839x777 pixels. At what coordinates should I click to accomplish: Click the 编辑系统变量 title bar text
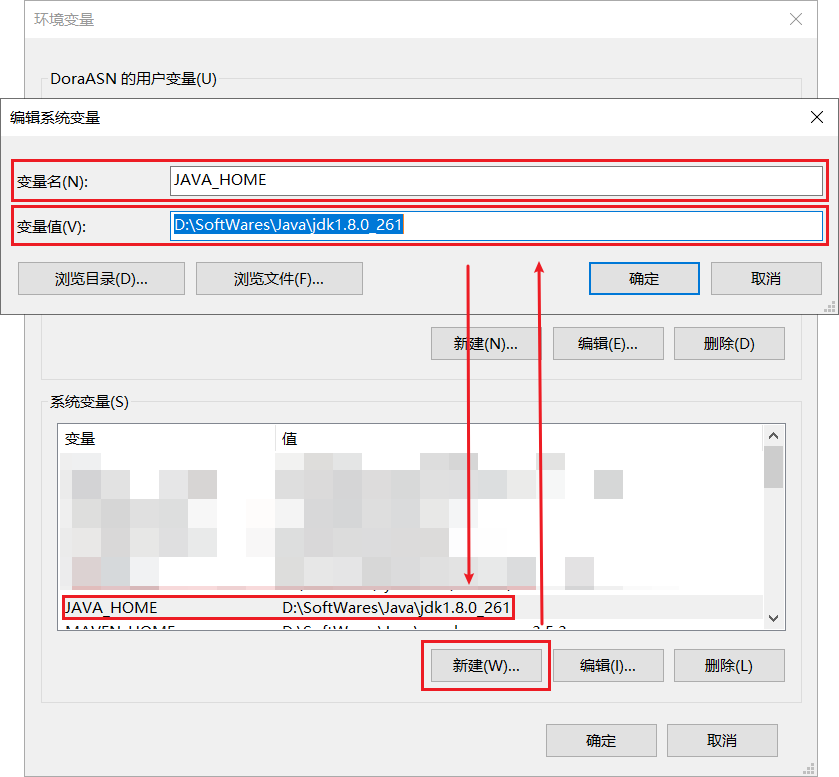pos(55,118)
